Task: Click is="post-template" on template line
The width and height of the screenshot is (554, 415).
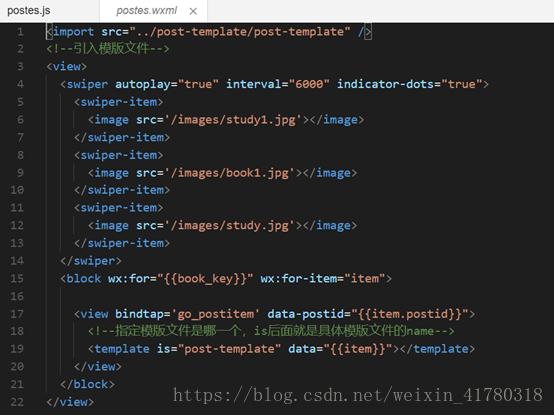Action: (x=219, y=349)
